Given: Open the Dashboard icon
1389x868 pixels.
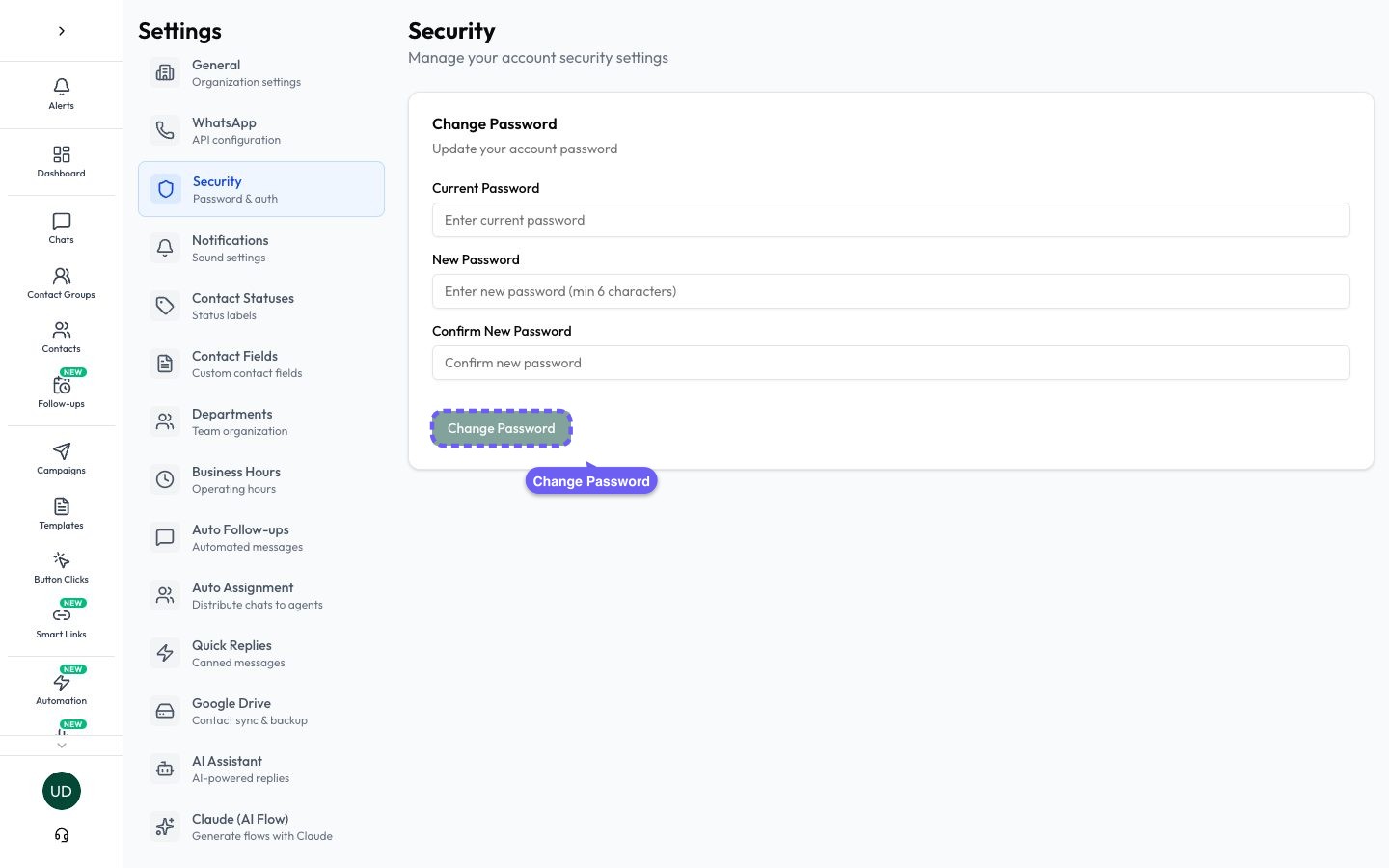Looking at the screenshot, I should click(62, 162).
